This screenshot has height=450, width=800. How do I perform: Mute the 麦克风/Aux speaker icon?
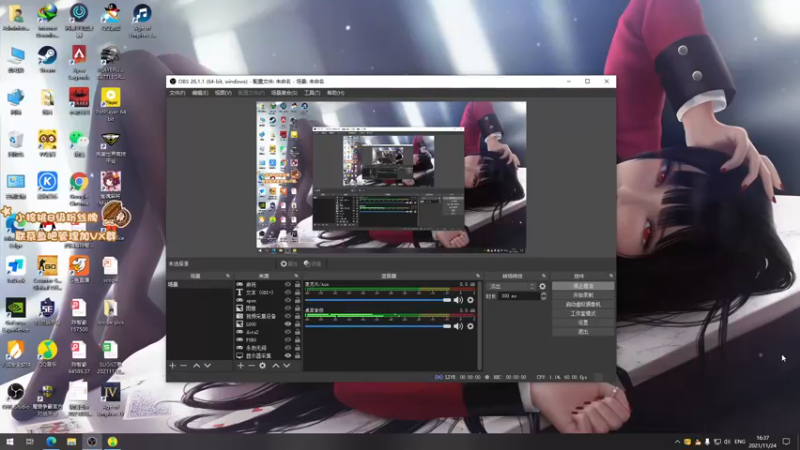pyautogui.click(x=458, y=300)
